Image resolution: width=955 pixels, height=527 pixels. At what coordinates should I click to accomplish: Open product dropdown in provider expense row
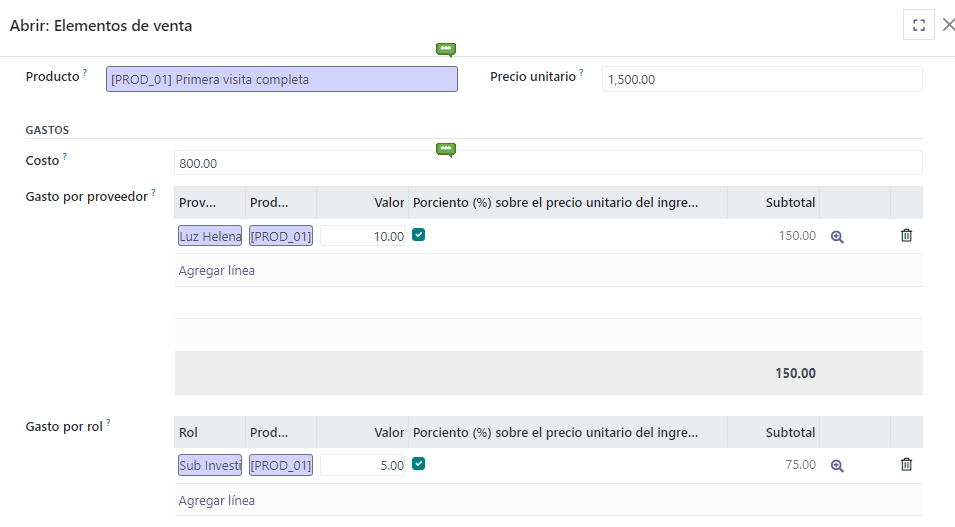[281, 237]
